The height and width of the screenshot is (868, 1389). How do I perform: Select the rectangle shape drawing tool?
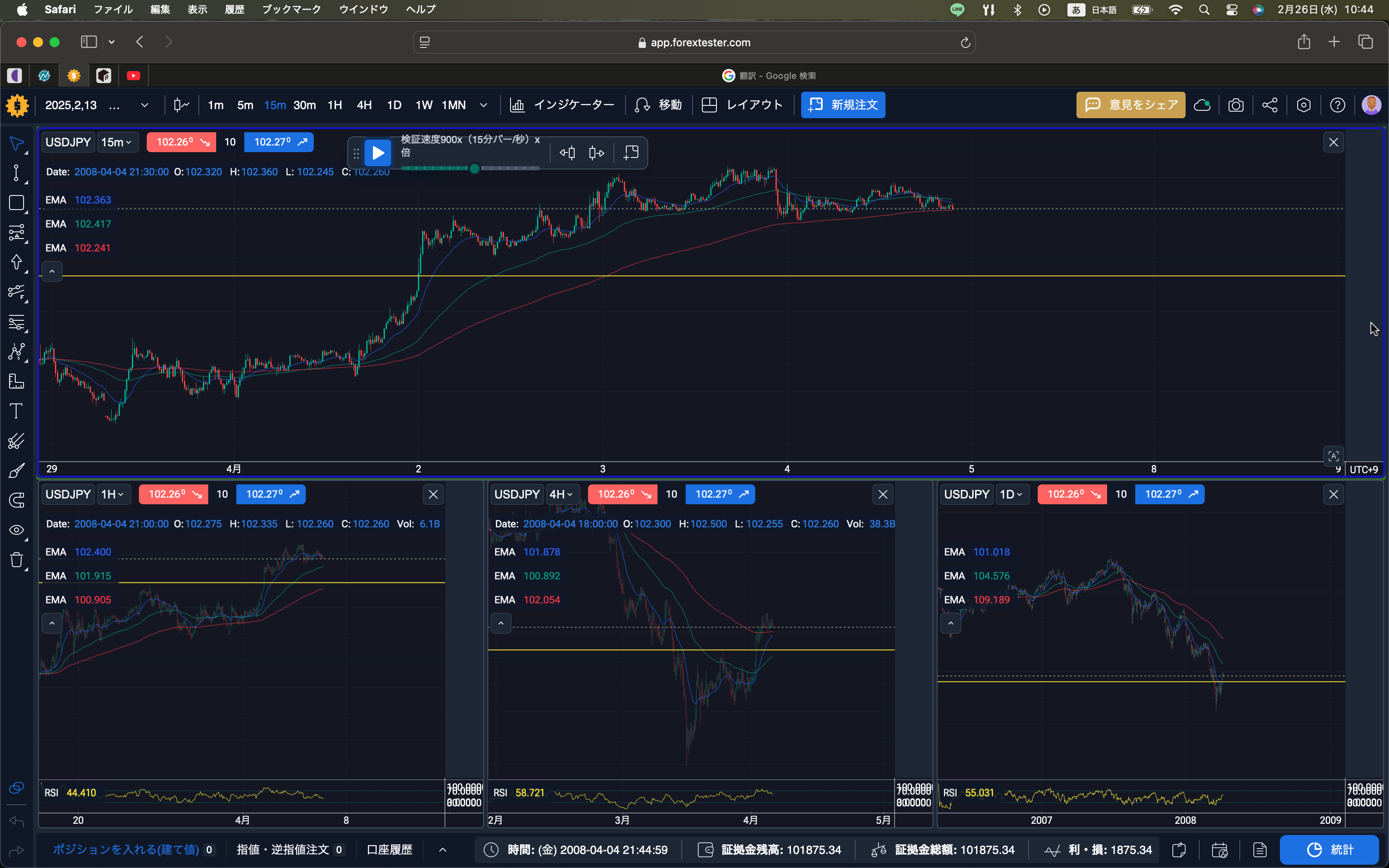tap(16, 203)
